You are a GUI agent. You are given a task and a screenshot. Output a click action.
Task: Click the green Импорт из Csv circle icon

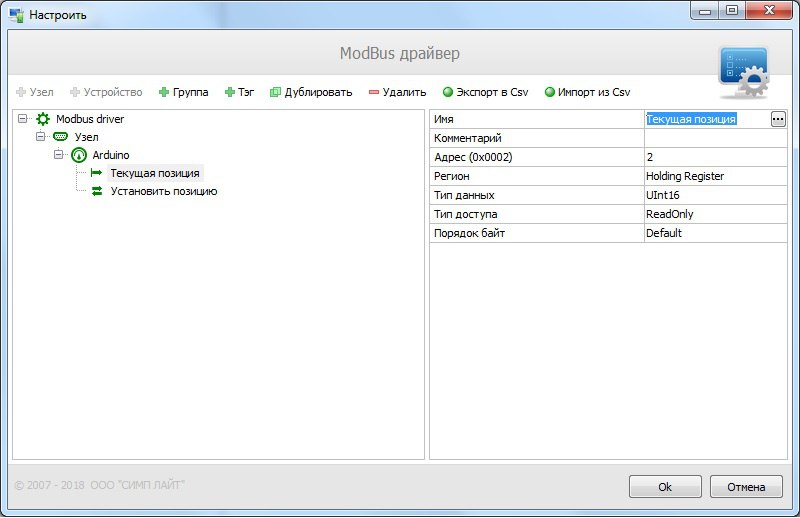pyautogui.click(x=549, y=92)
